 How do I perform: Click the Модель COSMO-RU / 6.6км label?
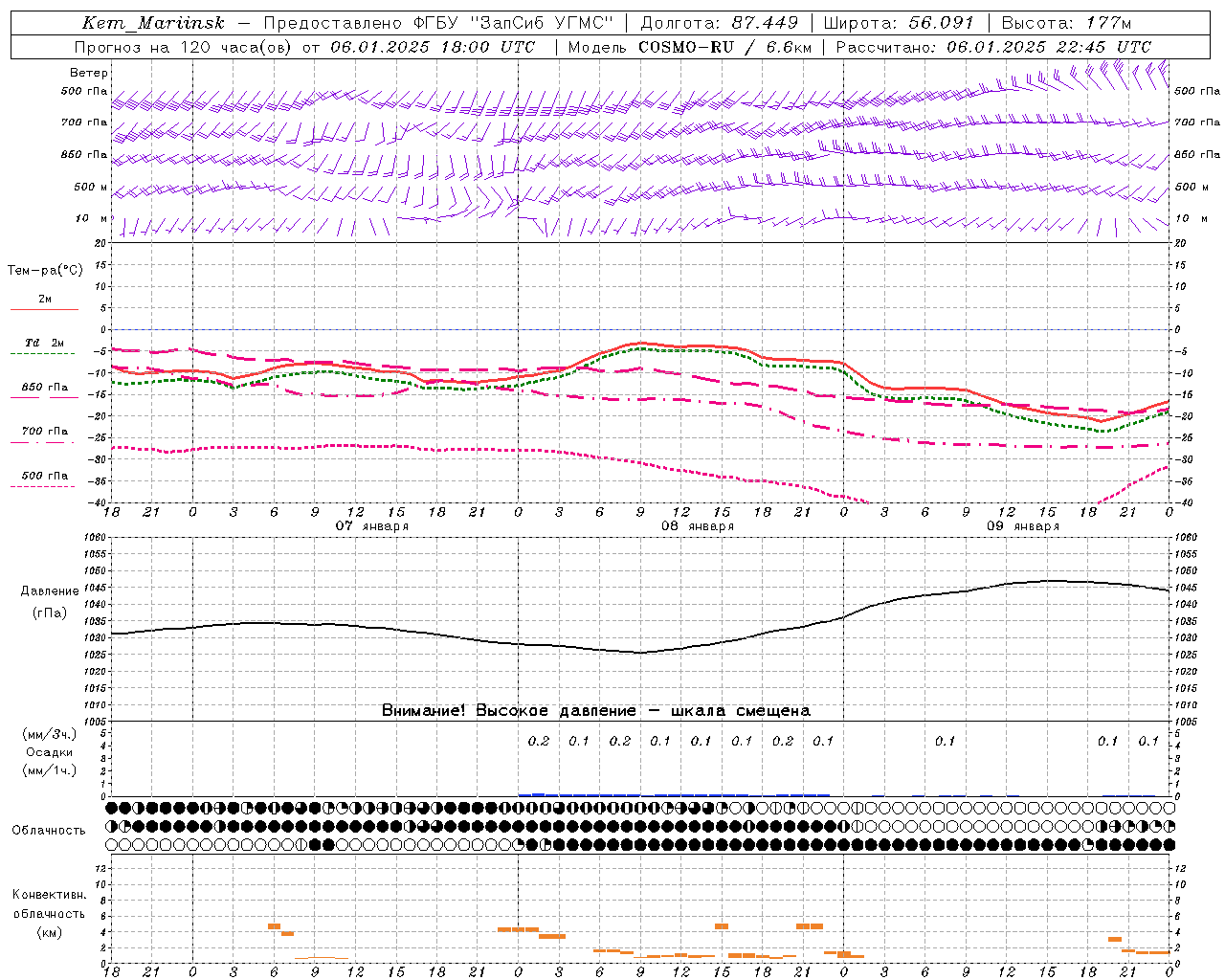tap(690, 47)
